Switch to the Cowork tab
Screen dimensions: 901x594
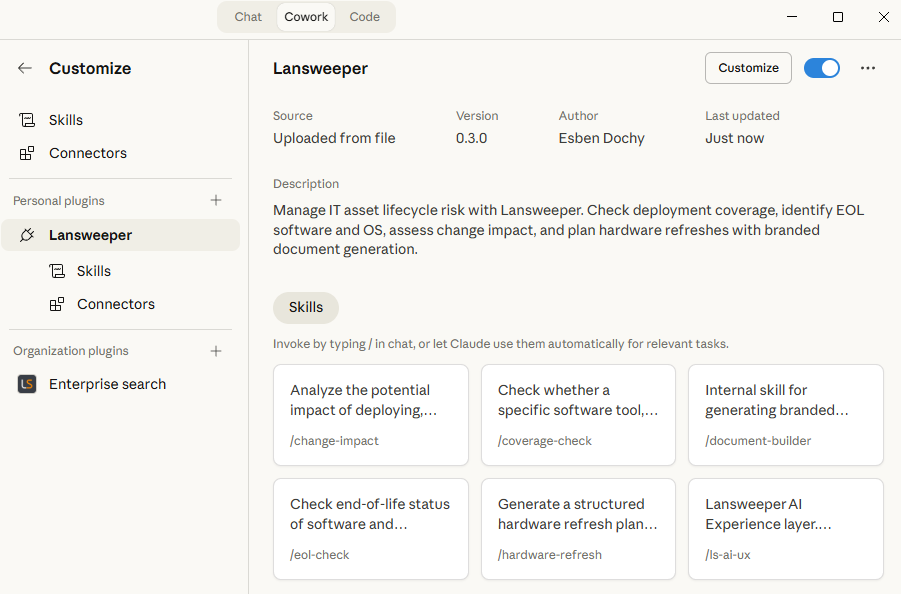point(306,17)
